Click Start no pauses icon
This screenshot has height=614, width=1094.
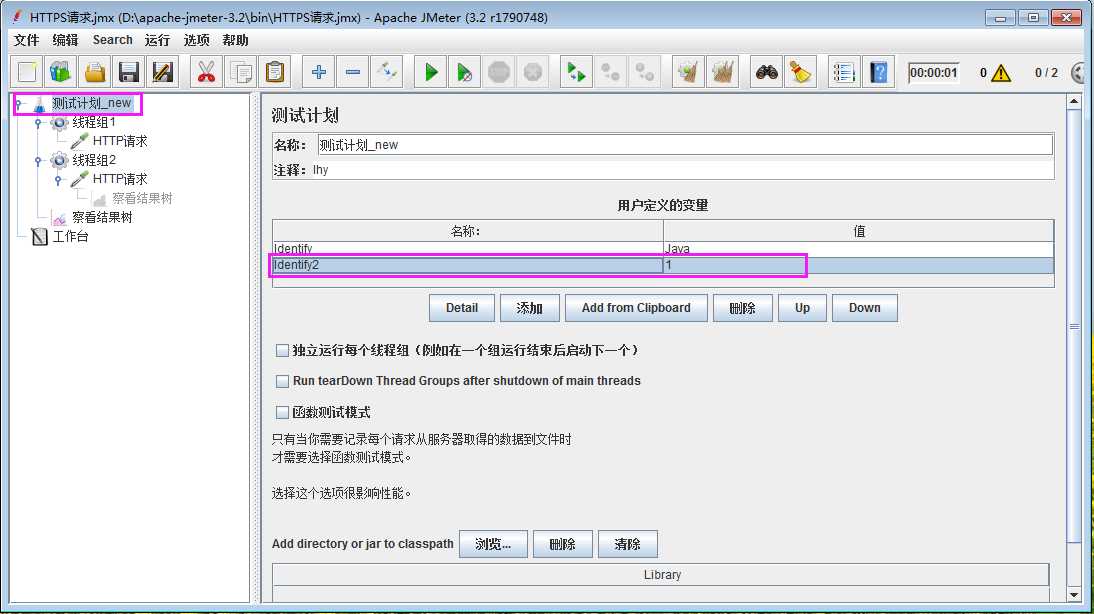tap(464, 72)
